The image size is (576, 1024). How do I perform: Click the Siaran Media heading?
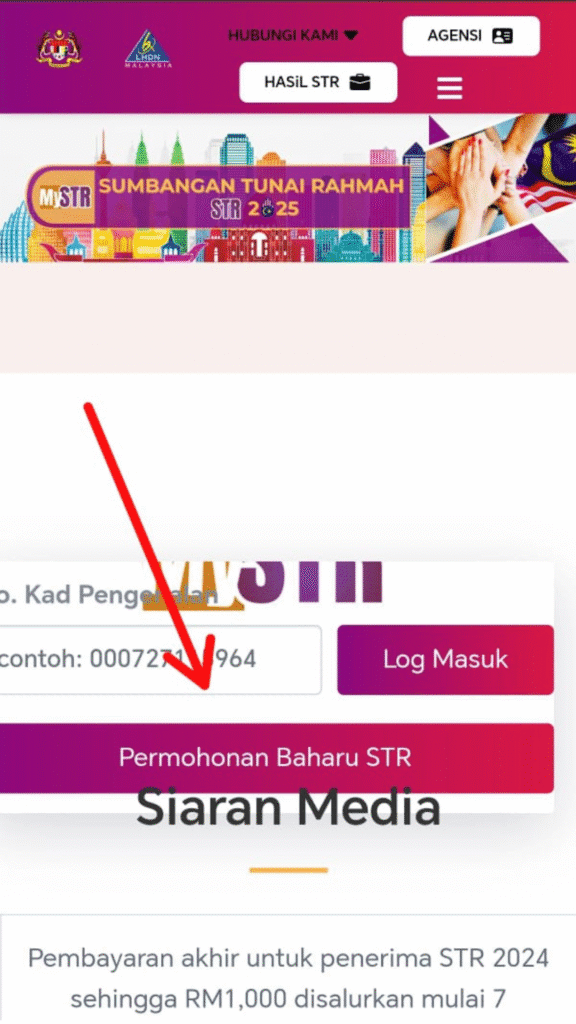pos(288,807)
